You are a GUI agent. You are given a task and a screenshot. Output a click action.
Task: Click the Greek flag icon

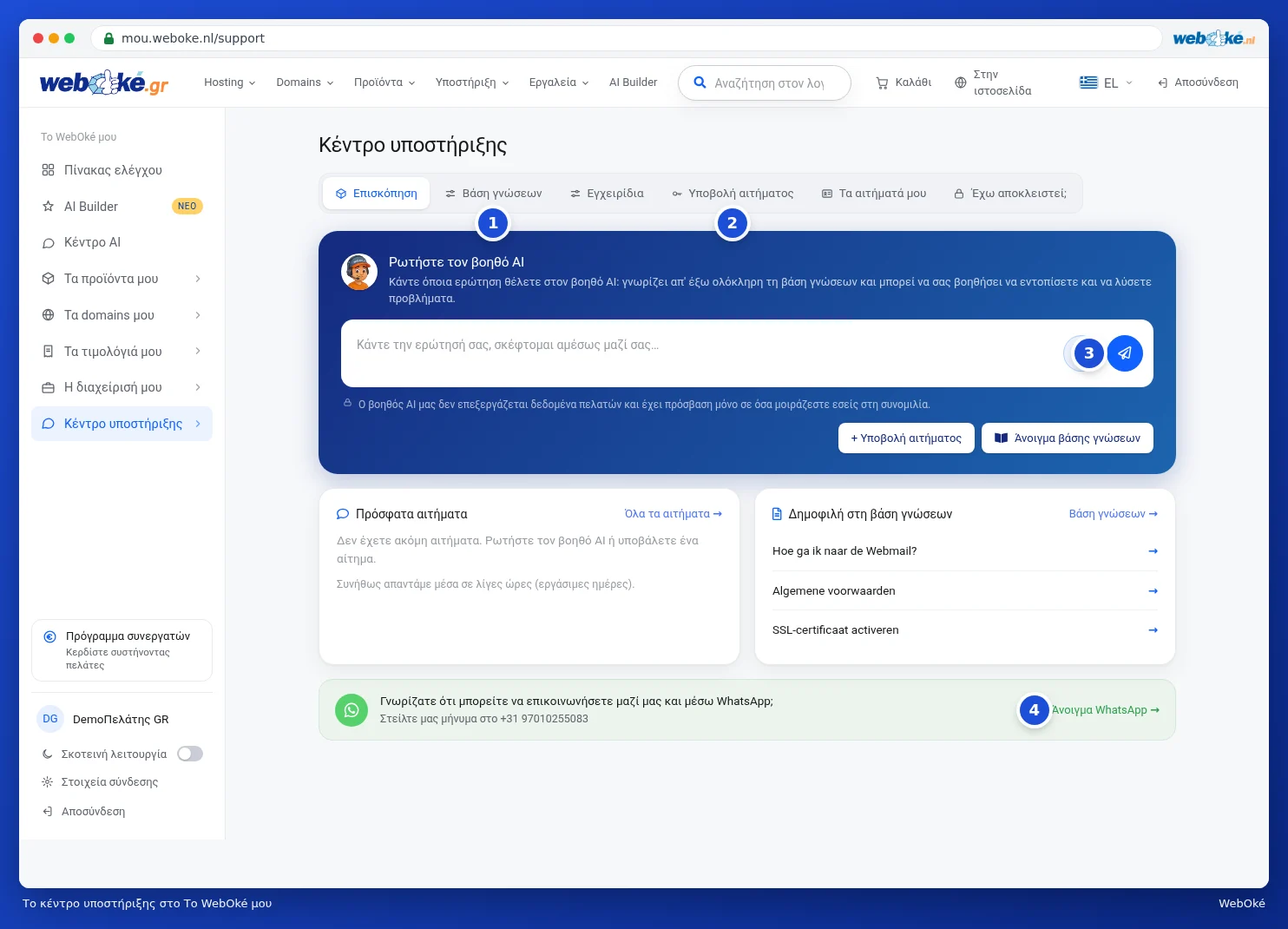(x=1088, y=82)
